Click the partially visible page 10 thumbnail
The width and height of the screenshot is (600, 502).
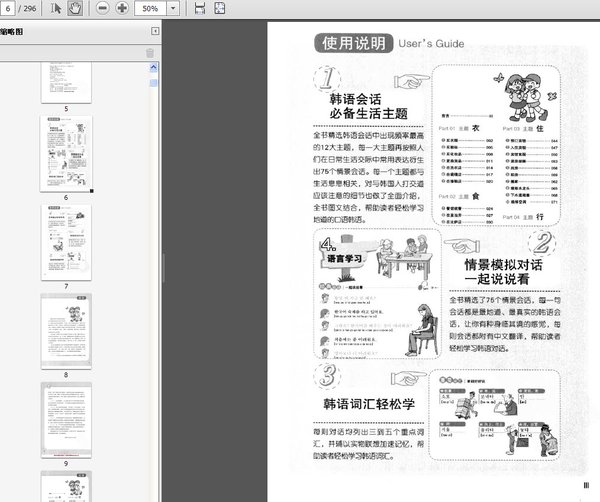point(66,486)
